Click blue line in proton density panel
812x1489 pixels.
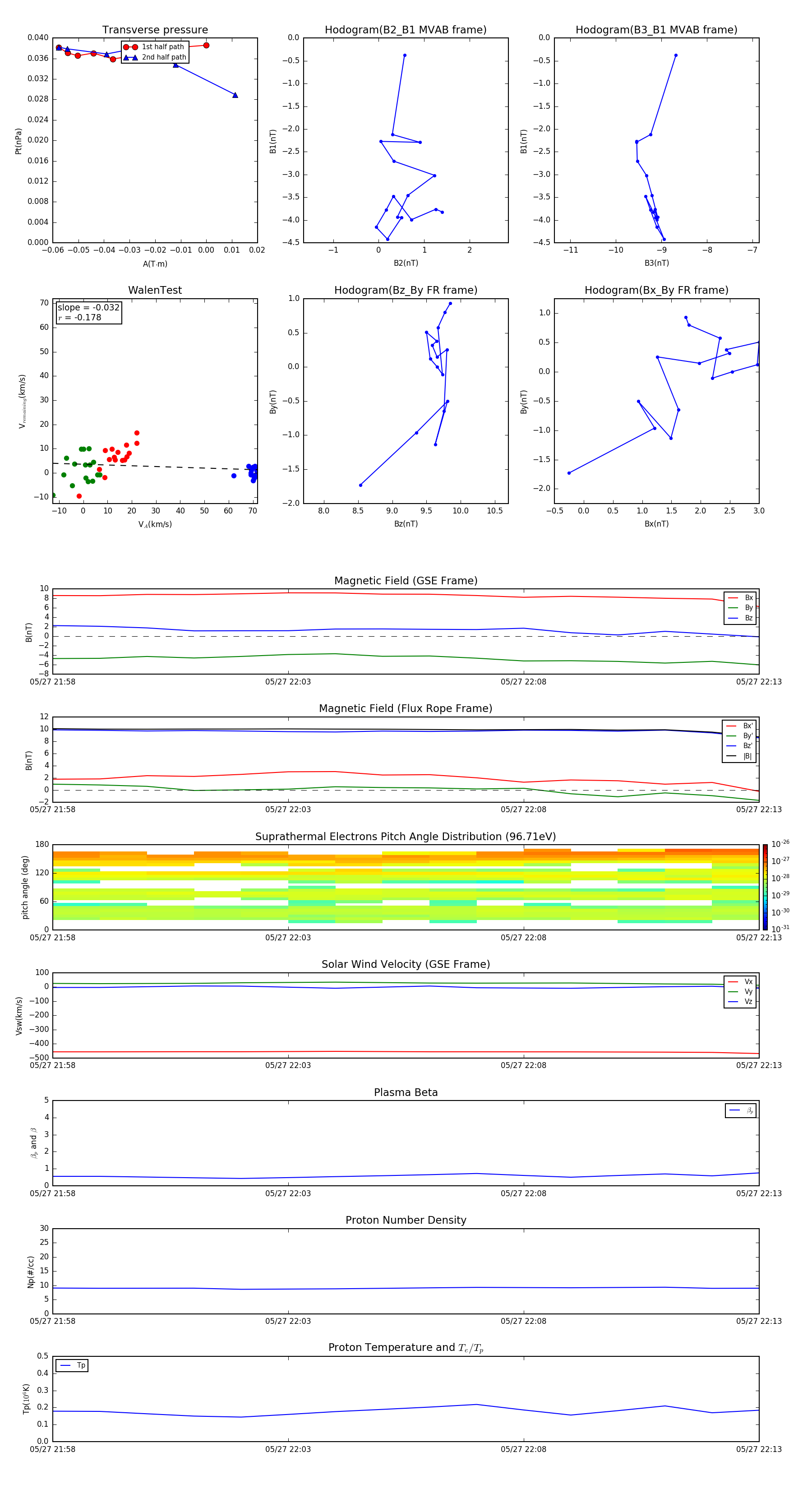pyautogui.click(x=406, y=1288)
